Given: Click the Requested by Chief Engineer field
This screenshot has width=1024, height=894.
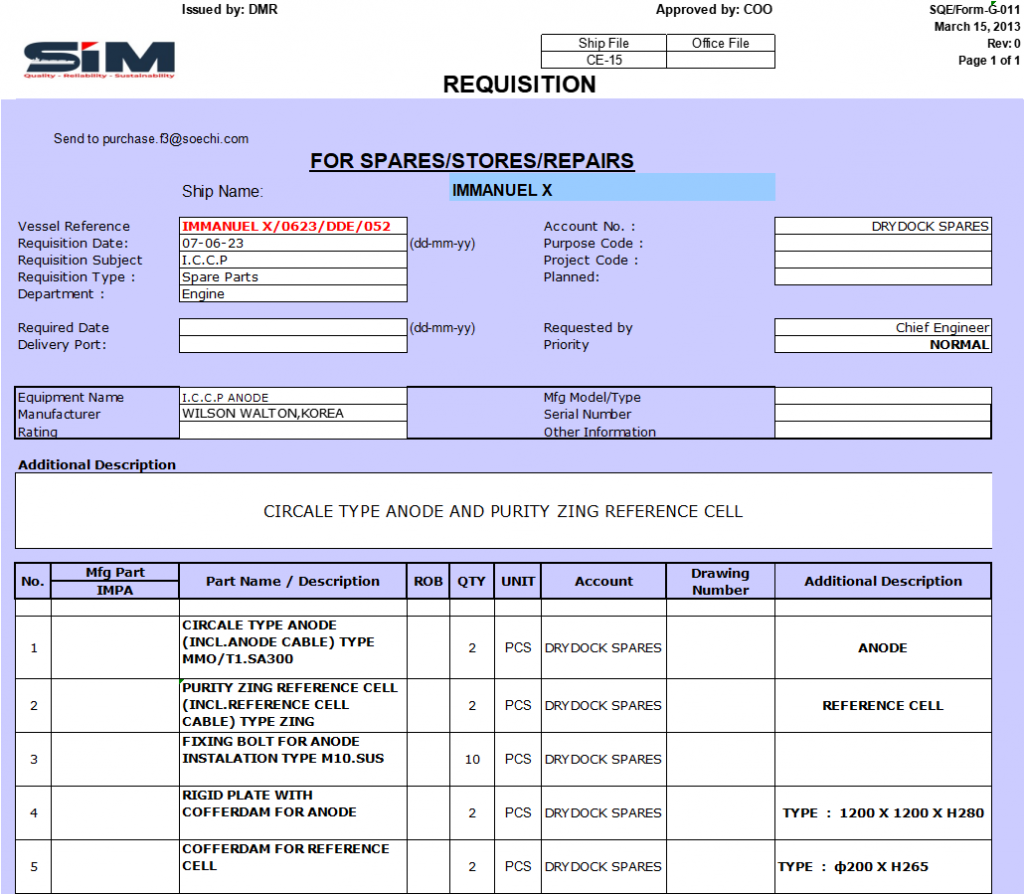Looking at the screenshot, I should (x=883, y=328).
